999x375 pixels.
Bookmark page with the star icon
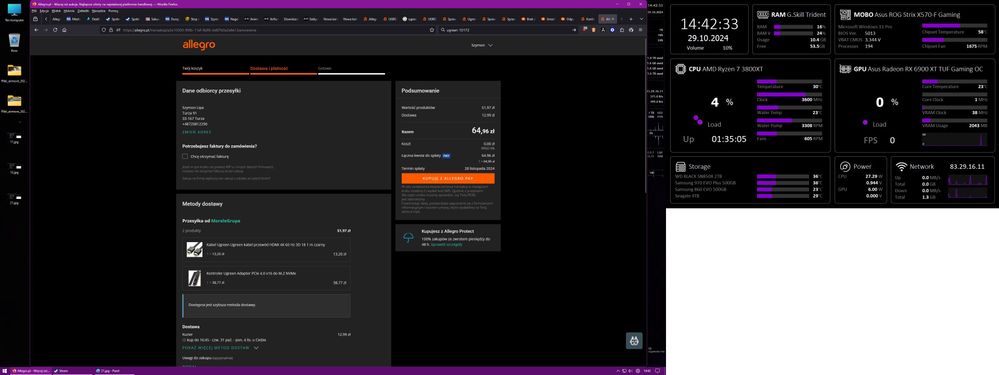click(x=432, y=30)
